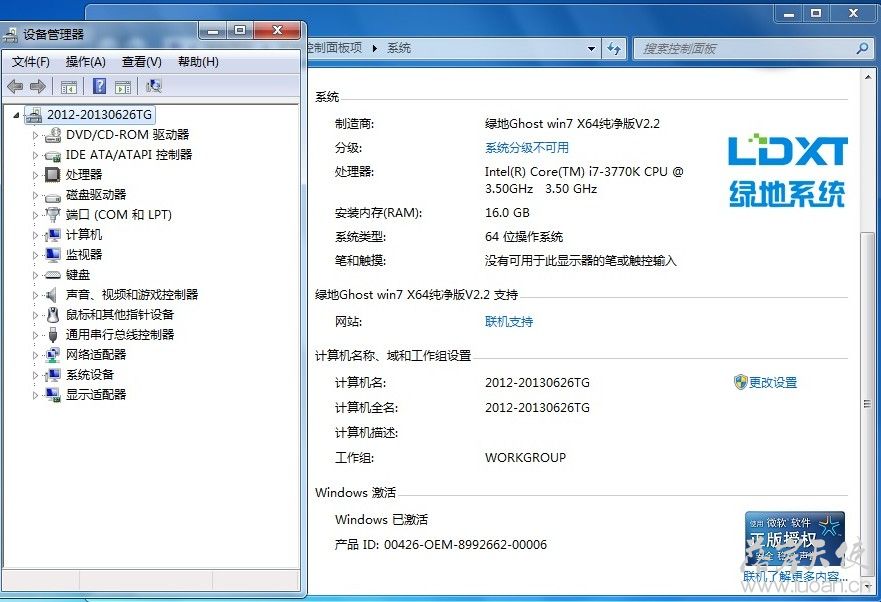Open the address bar history dropdown arrow
The height and width of the screenshot is (602, 881).
pos(592,49)
